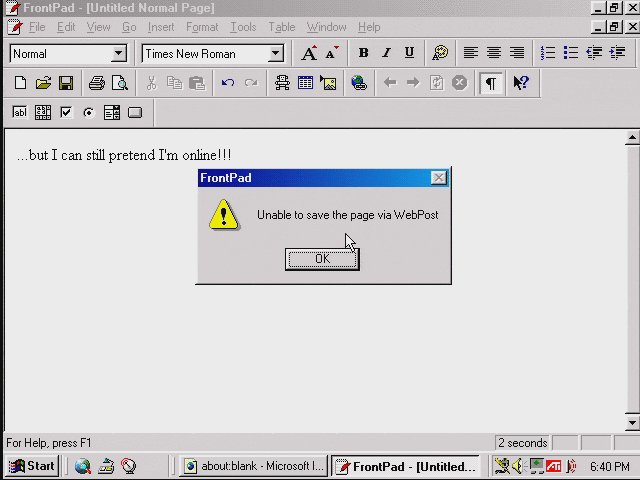
Task: Close the FrontPad warning dialog
Action: pyautogui.click(x=439, y=178)
